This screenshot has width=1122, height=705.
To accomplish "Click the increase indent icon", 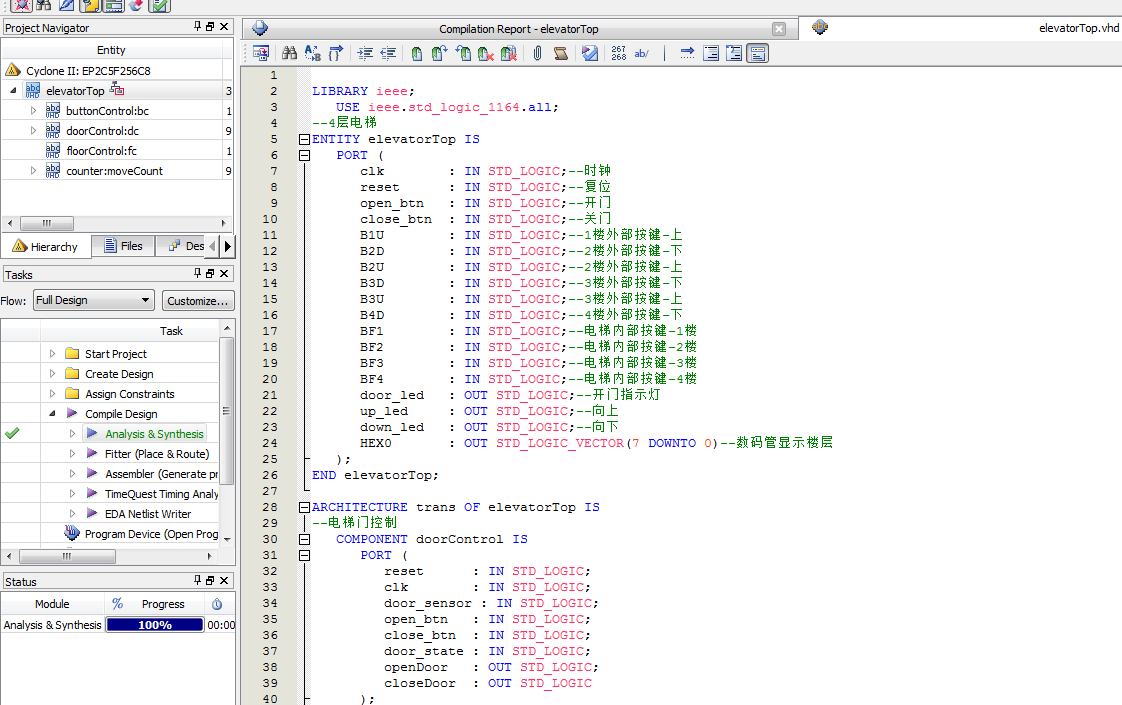I will pyautogui.click(x=365, y=54).
